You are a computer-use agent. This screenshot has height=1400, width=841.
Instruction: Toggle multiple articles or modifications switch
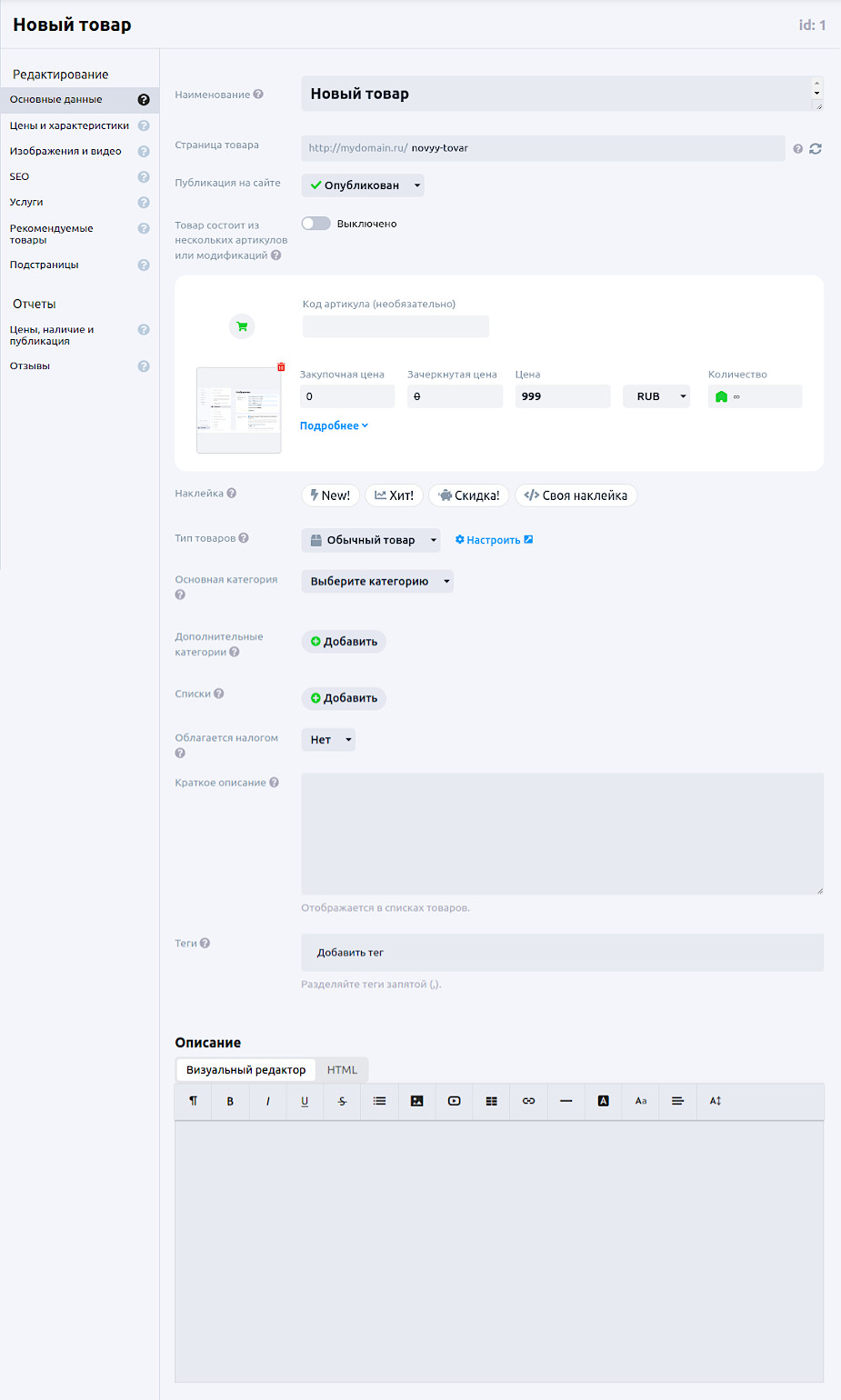[x=316, y=224]
